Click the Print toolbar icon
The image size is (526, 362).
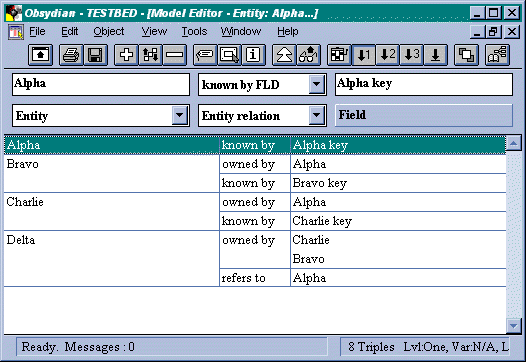coord(71,55)
